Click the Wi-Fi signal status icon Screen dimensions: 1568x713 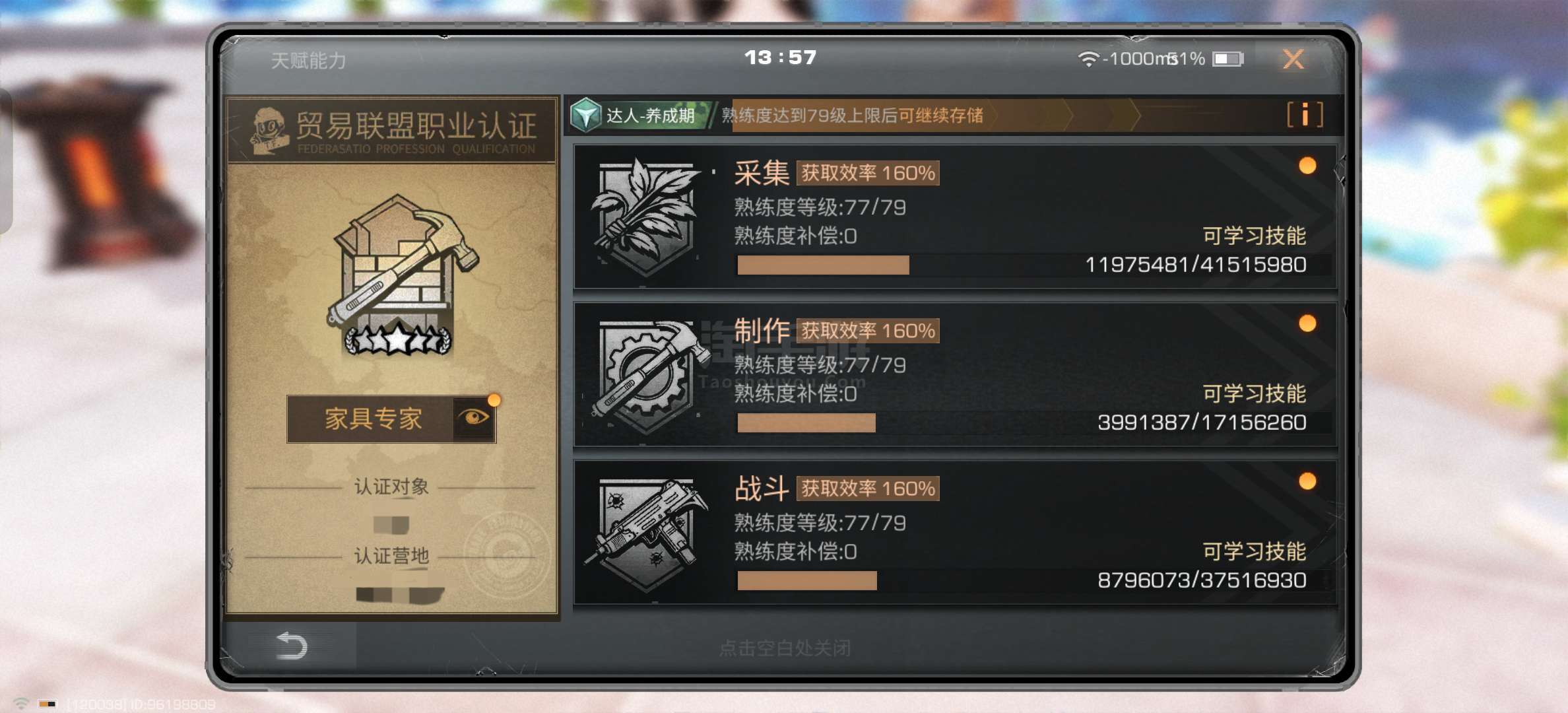(1088, 59)
